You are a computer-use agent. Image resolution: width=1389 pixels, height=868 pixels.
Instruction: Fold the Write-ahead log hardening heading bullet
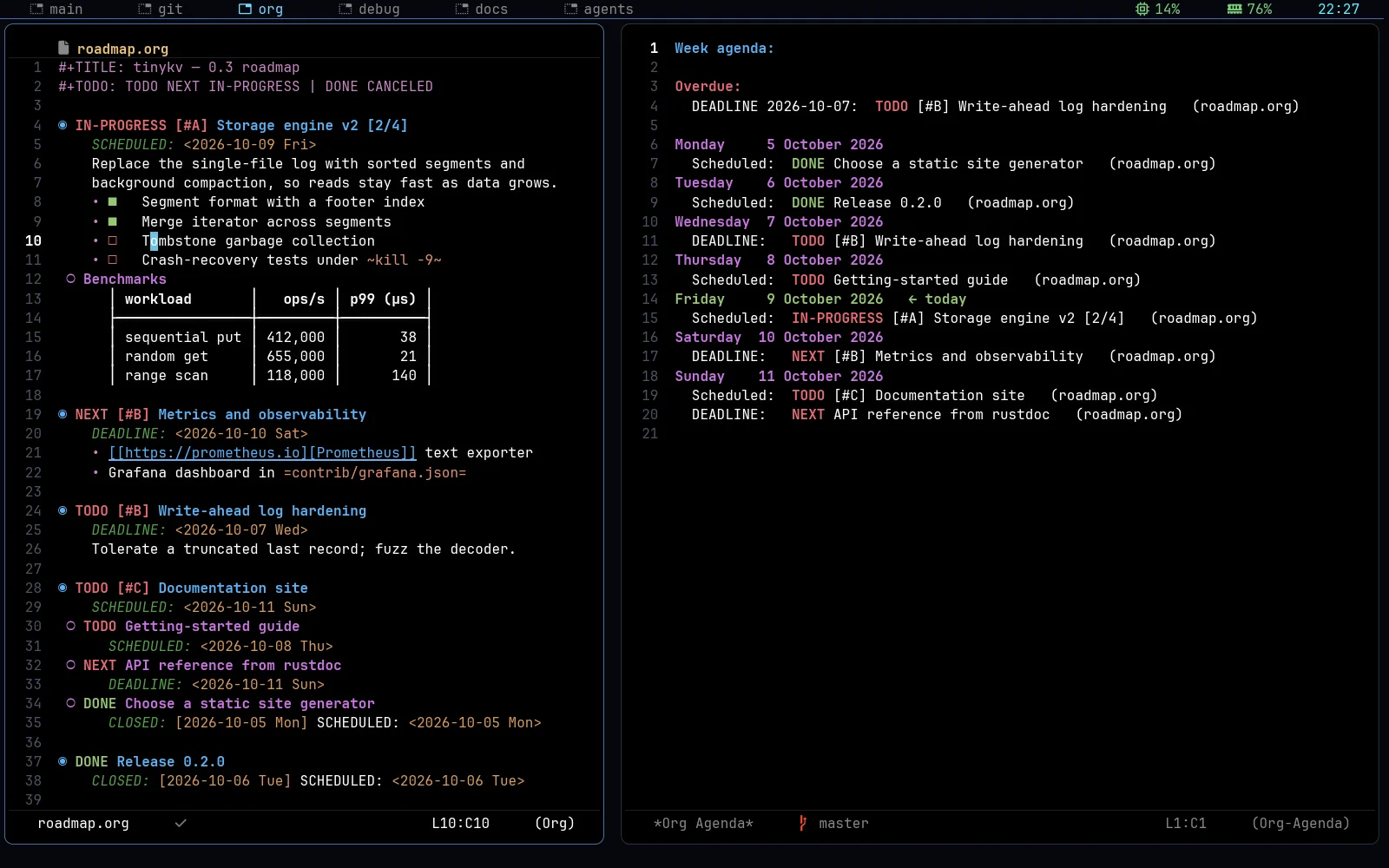63,510
